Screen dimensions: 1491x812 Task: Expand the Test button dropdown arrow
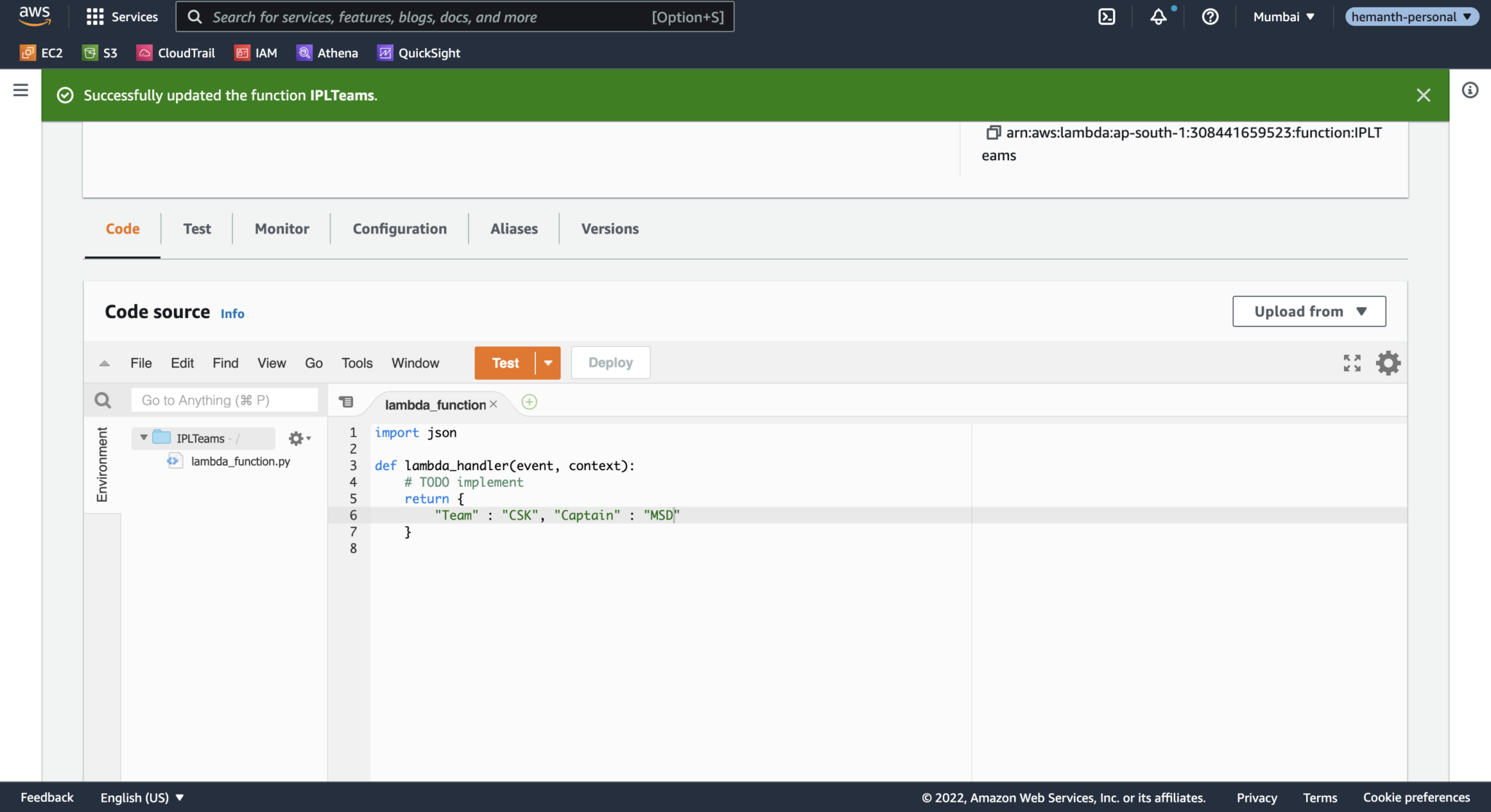(x=548, y=362)
